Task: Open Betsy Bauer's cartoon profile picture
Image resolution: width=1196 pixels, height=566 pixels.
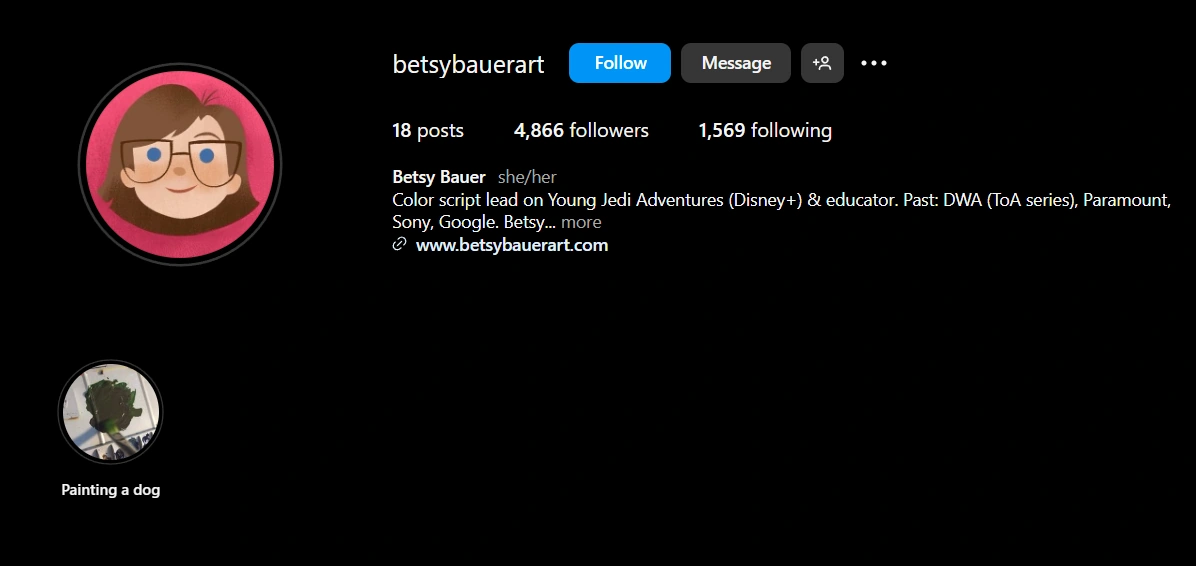Action: tap(180, 165)
